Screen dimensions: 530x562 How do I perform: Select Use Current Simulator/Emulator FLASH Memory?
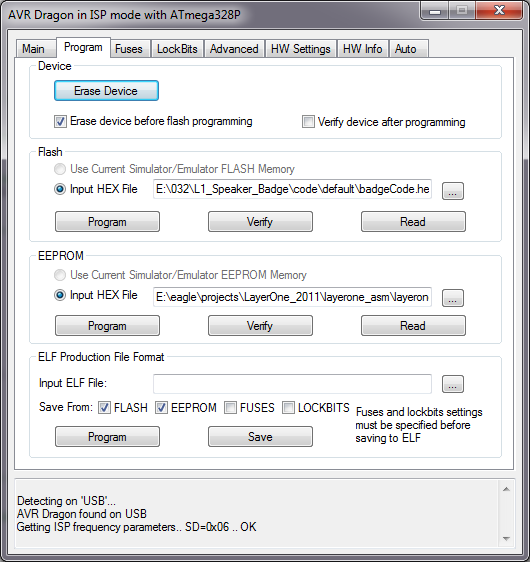coord(60,169)
